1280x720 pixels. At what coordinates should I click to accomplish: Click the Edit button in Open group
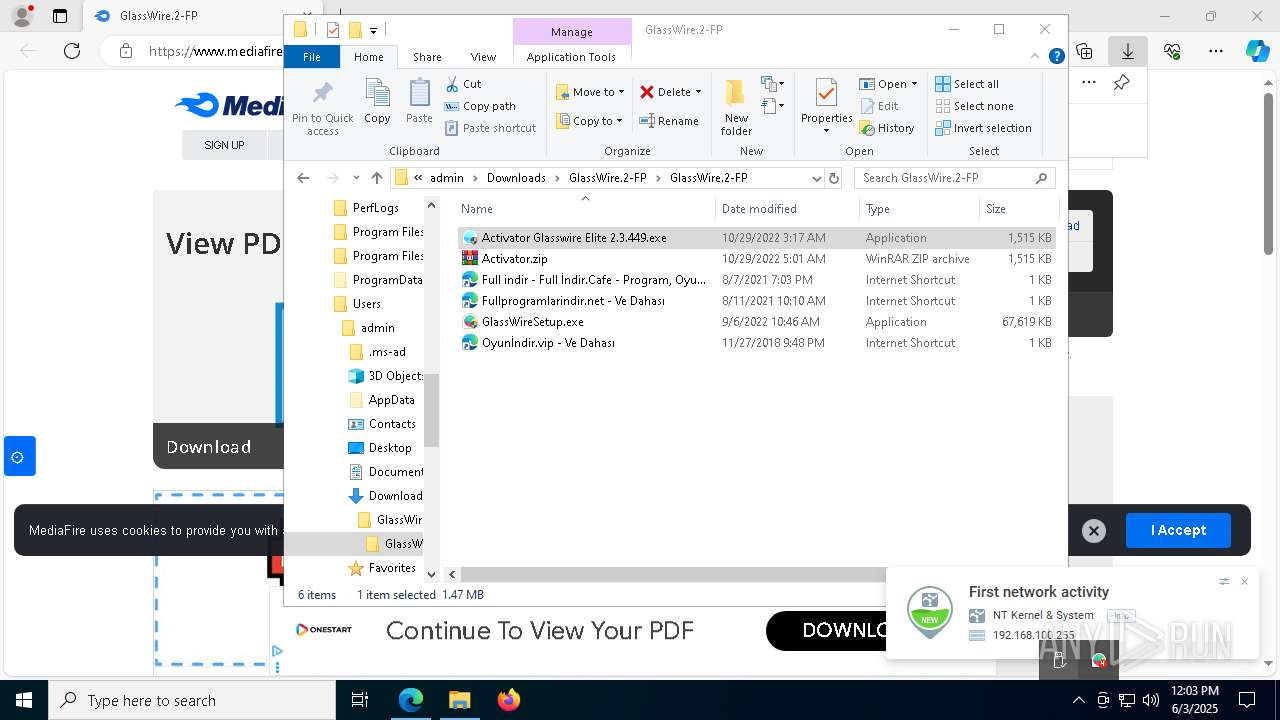pos(879,106)
